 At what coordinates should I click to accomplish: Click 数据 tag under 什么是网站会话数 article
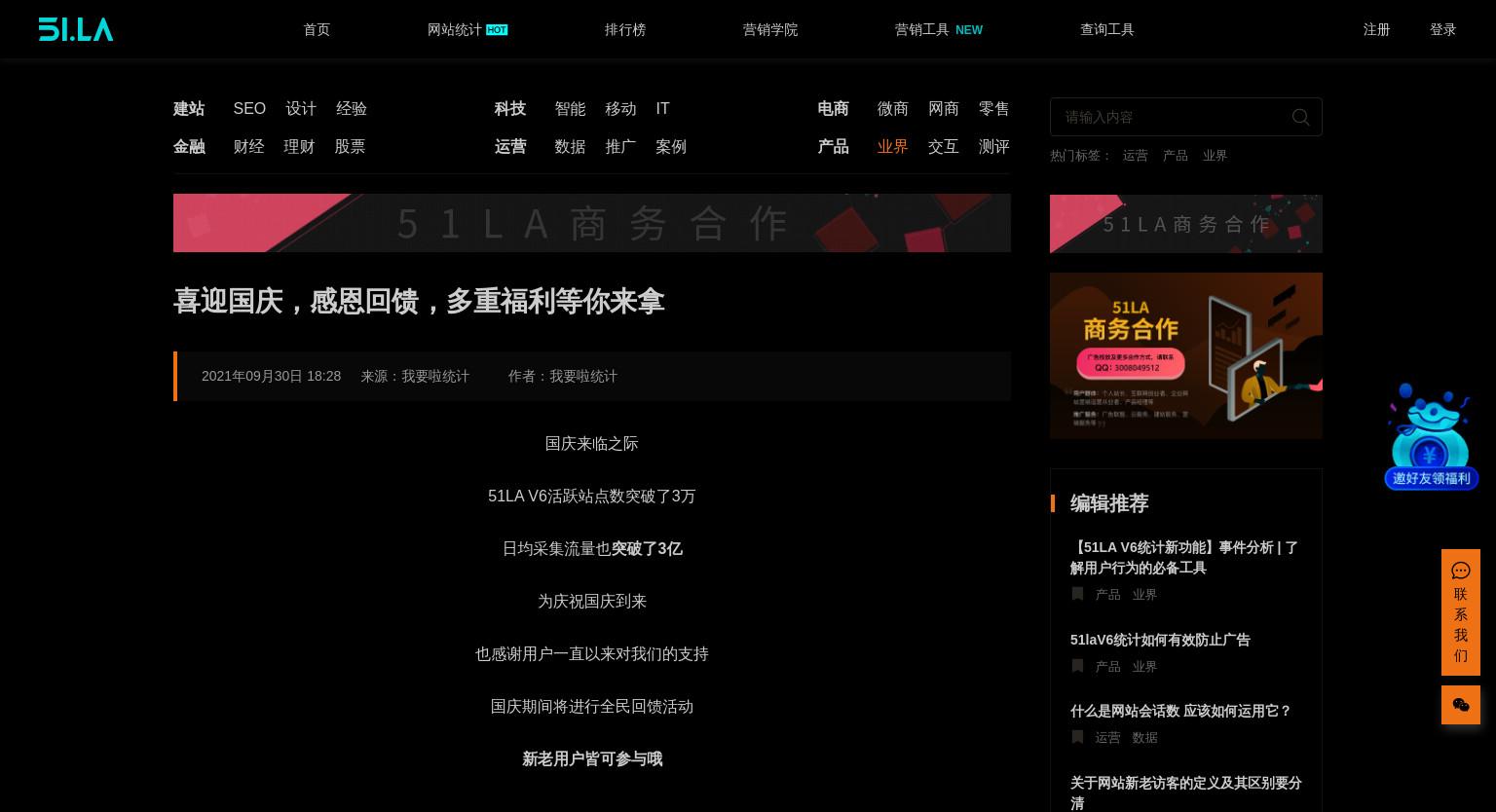pos(1144,738)
